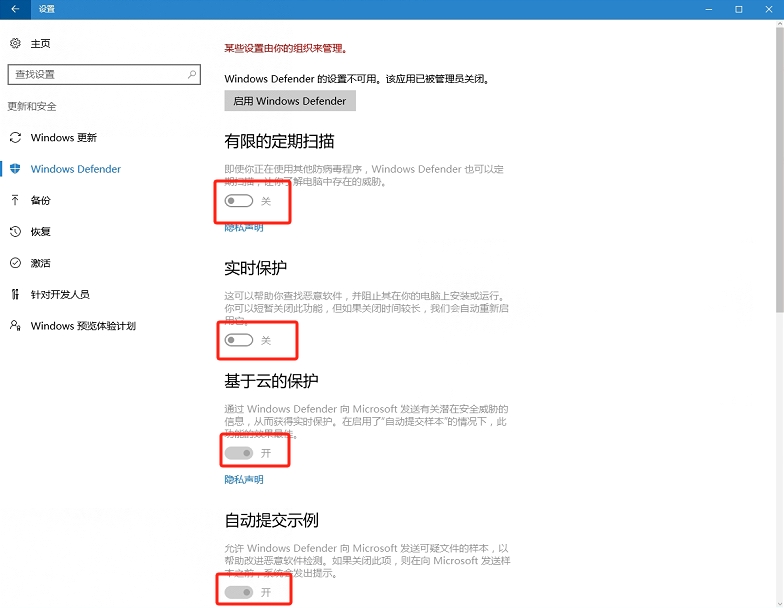This screenshot has height=608, width=784.
Task: Go back with the arrow button
Action: click(15, 9)
